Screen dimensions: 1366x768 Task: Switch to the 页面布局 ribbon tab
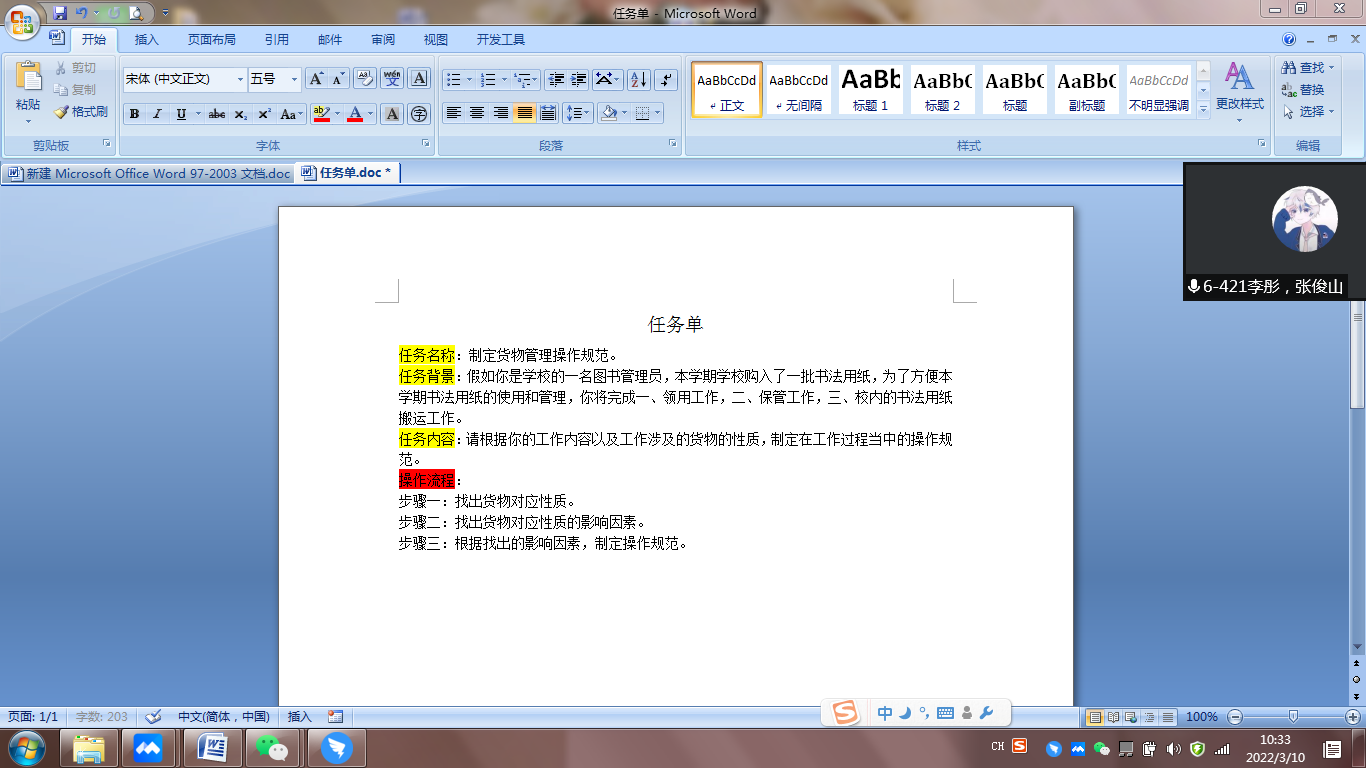point(211,40)
